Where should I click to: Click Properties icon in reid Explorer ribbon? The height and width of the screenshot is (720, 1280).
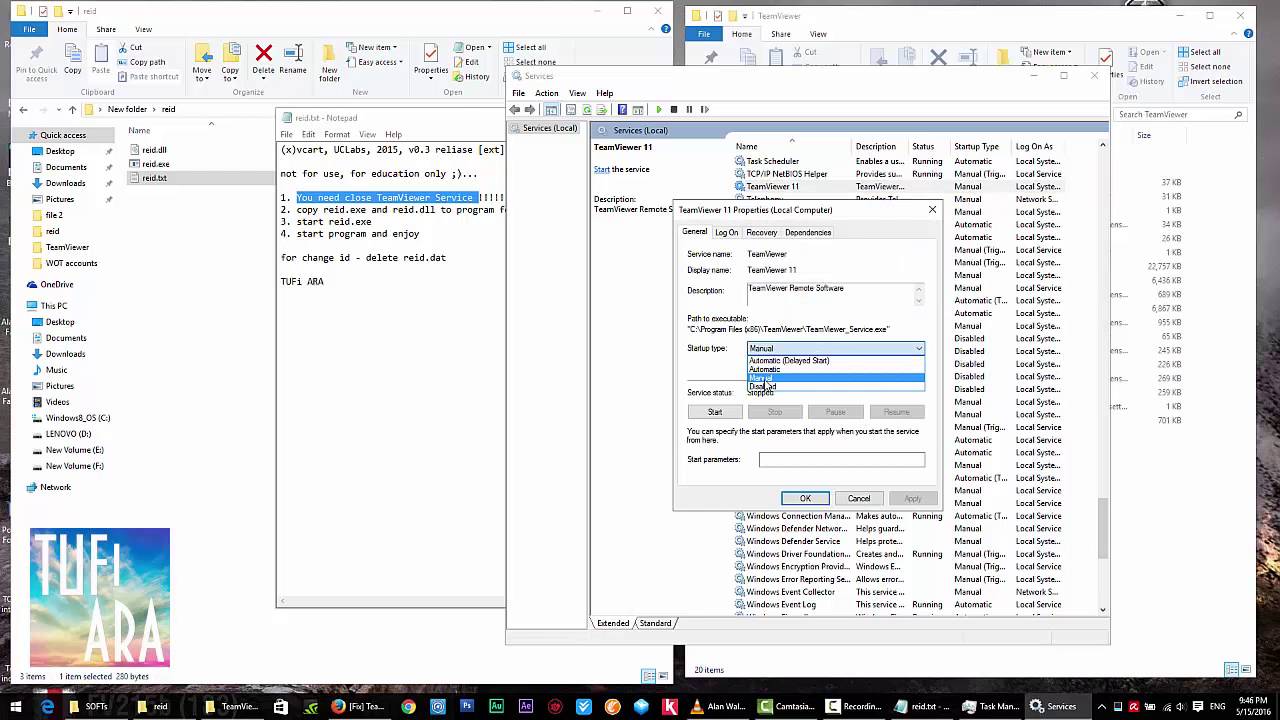point(431,53)
